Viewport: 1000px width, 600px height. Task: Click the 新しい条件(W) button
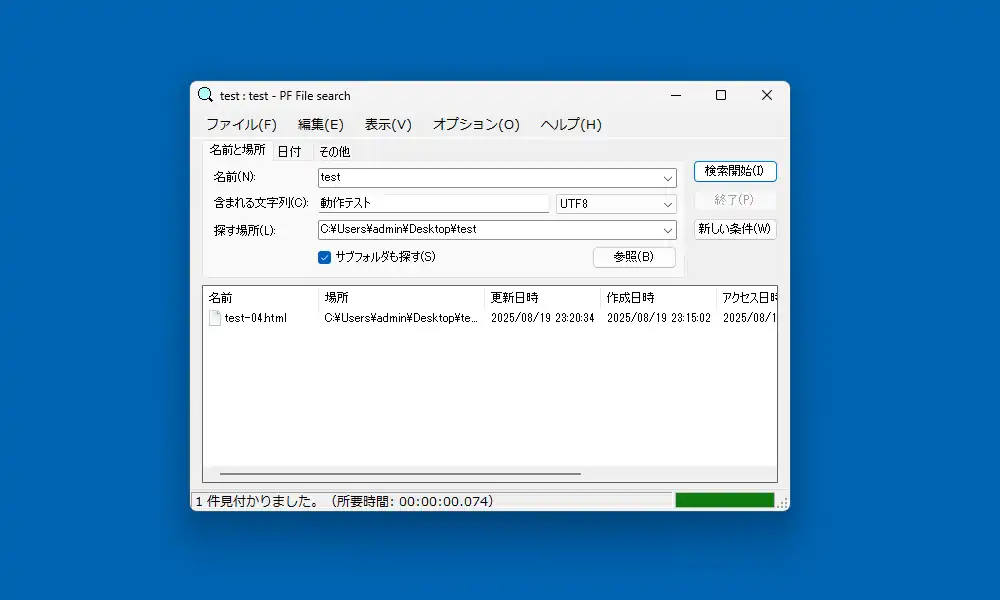(x=735, y=229)
